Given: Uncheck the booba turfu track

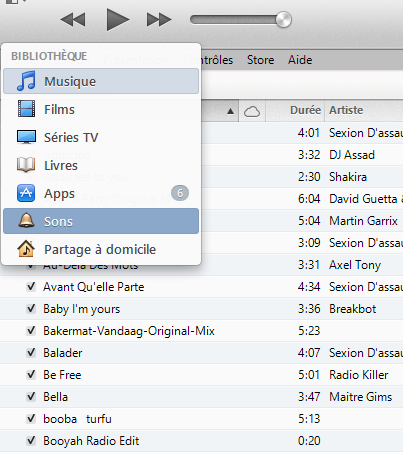Looking at the screenshot, I should (x=31, y=419).
